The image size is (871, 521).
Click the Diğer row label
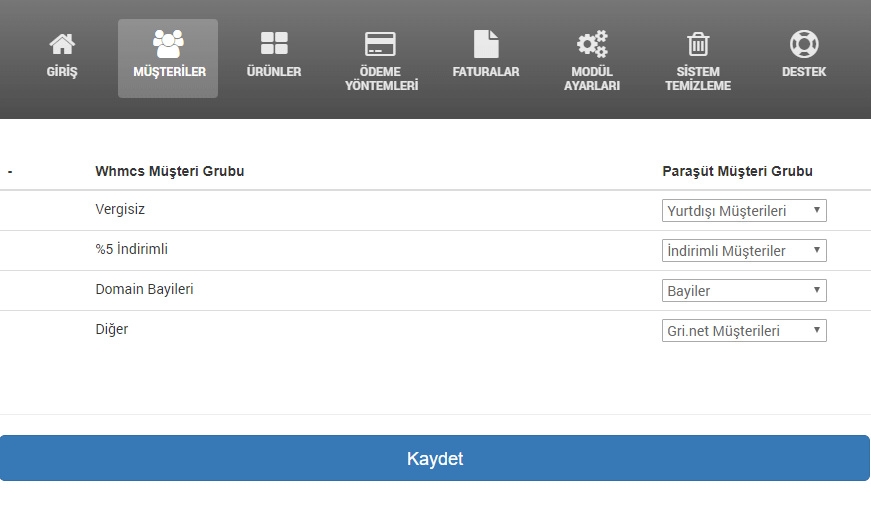(x=112, y=329)
